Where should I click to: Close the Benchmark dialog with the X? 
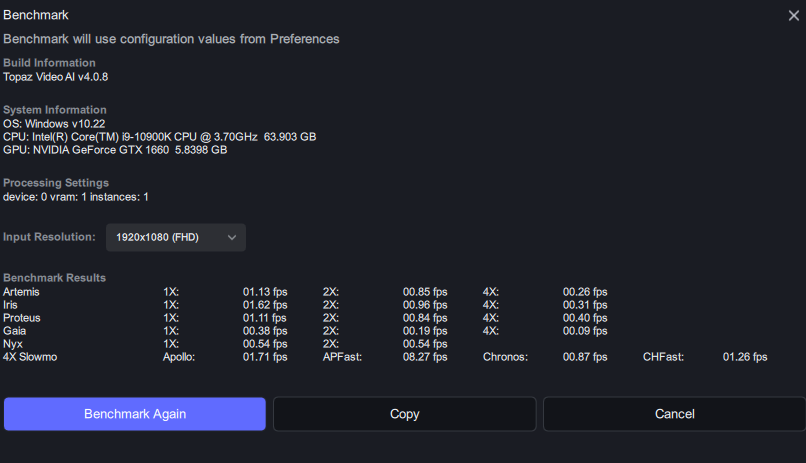click(793, 15)
